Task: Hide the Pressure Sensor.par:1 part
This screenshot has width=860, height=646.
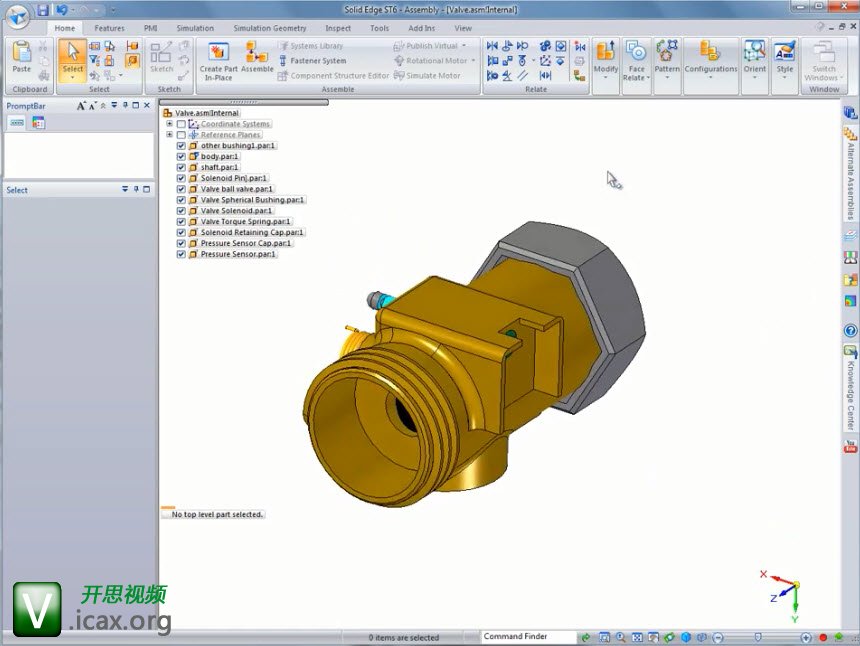Action: (181, 255)
